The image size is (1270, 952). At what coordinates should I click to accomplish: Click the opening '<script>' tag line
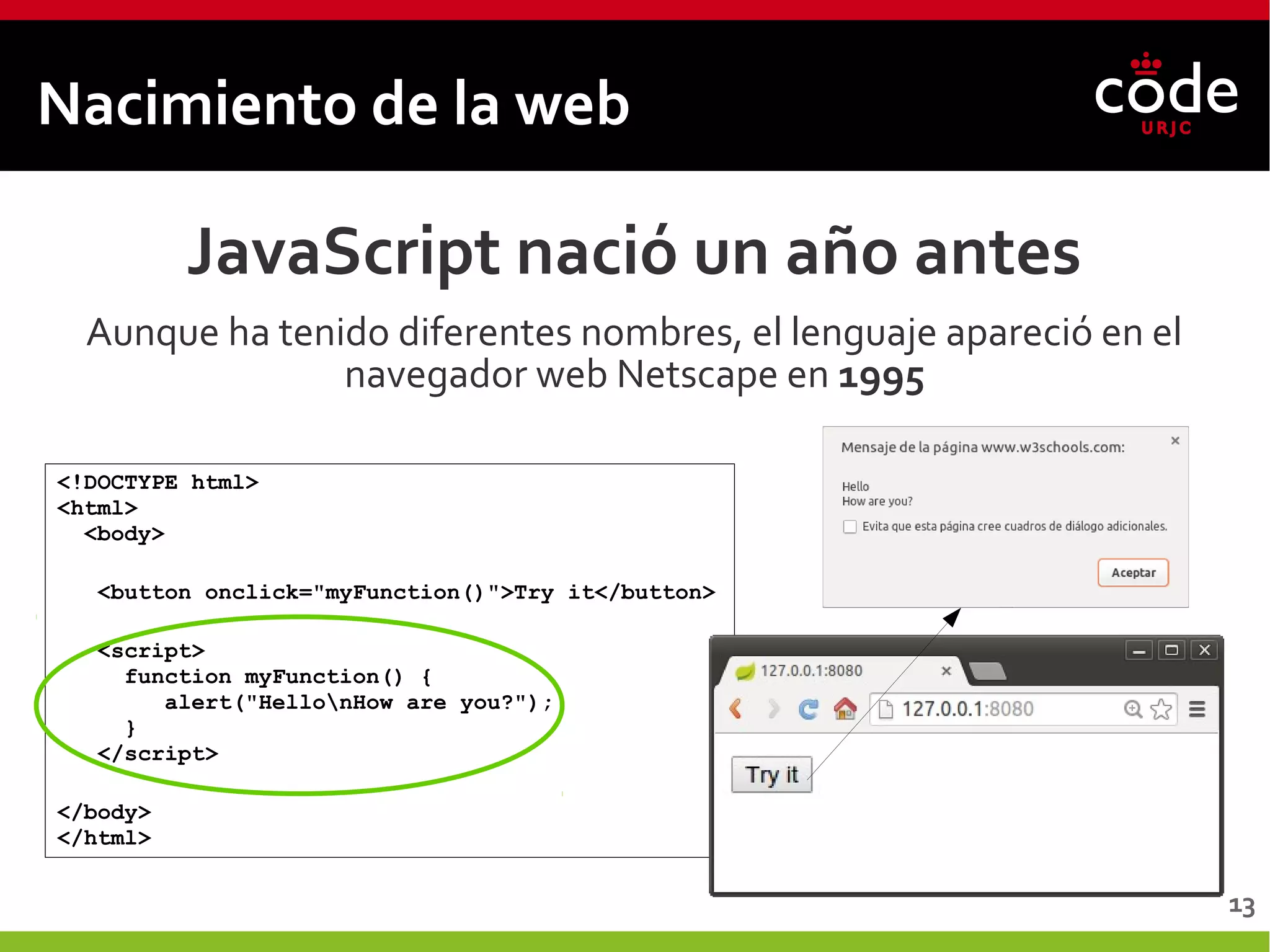click(x=151, y=651)
